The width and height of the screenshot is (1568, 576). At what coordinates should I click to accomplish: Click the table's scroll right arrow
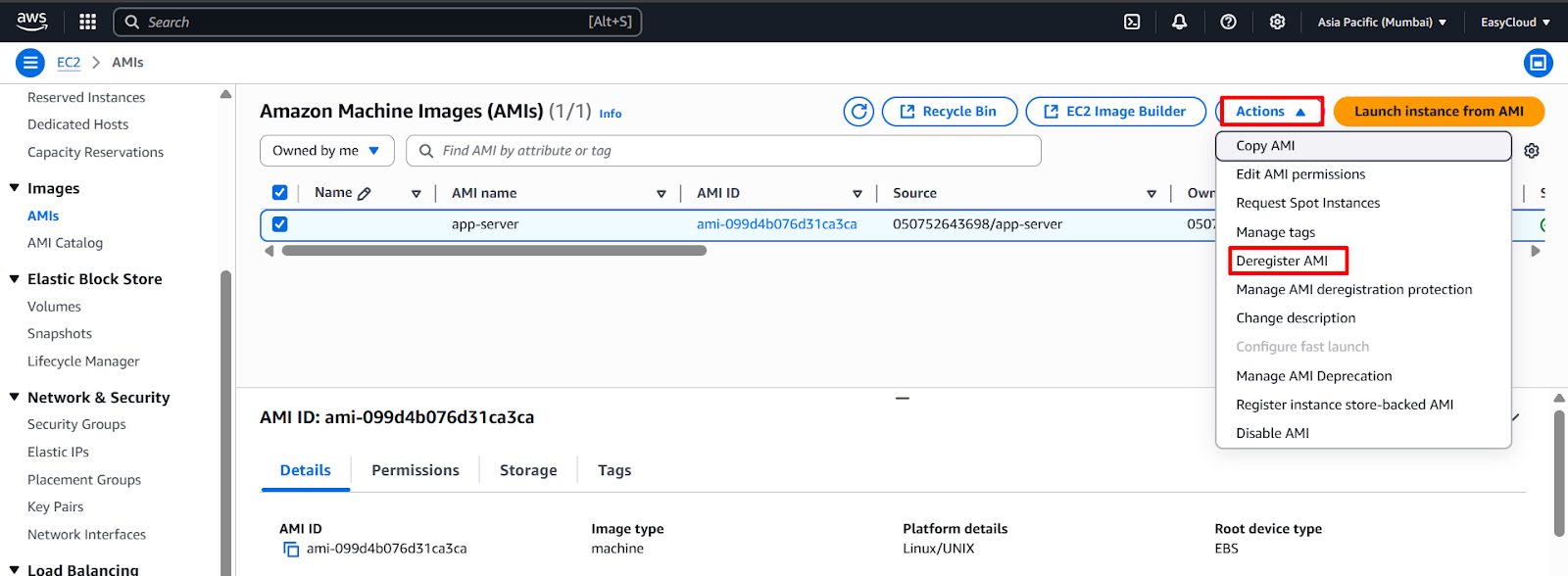[x=1536, y=251]
